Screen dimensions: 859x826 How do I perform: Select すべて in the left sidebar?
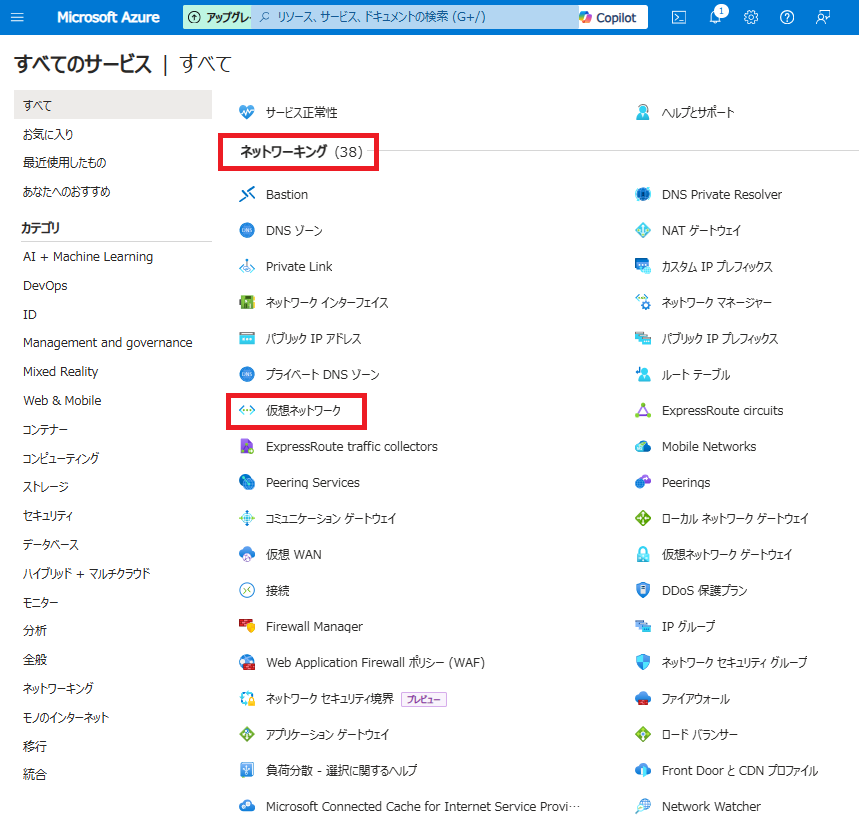point(113,105)
